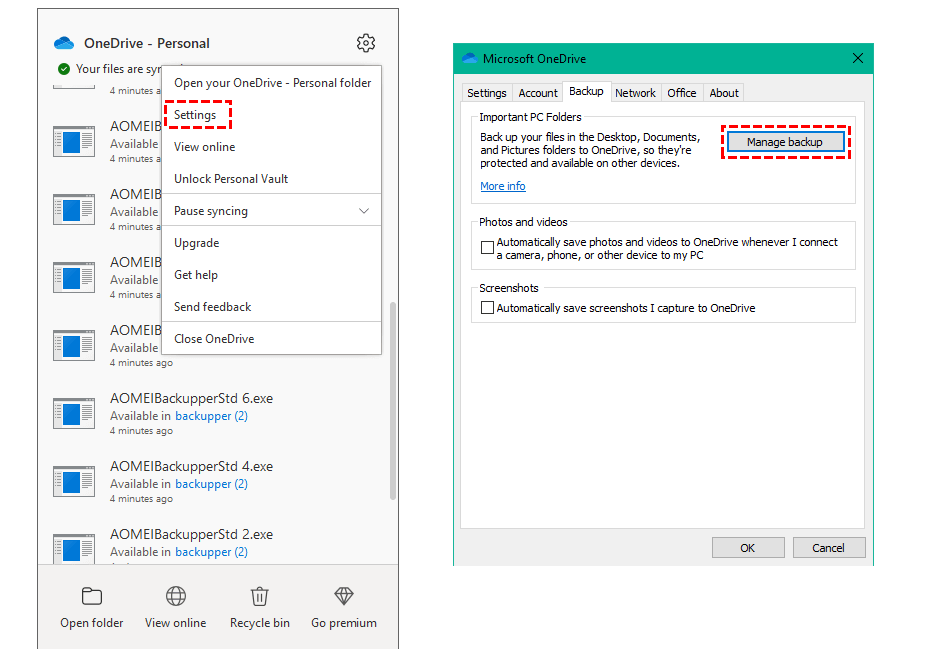The image size is (933, 662).
Task: Switch to the Settings tab in the dialog
Action: [x=487, y=93]
